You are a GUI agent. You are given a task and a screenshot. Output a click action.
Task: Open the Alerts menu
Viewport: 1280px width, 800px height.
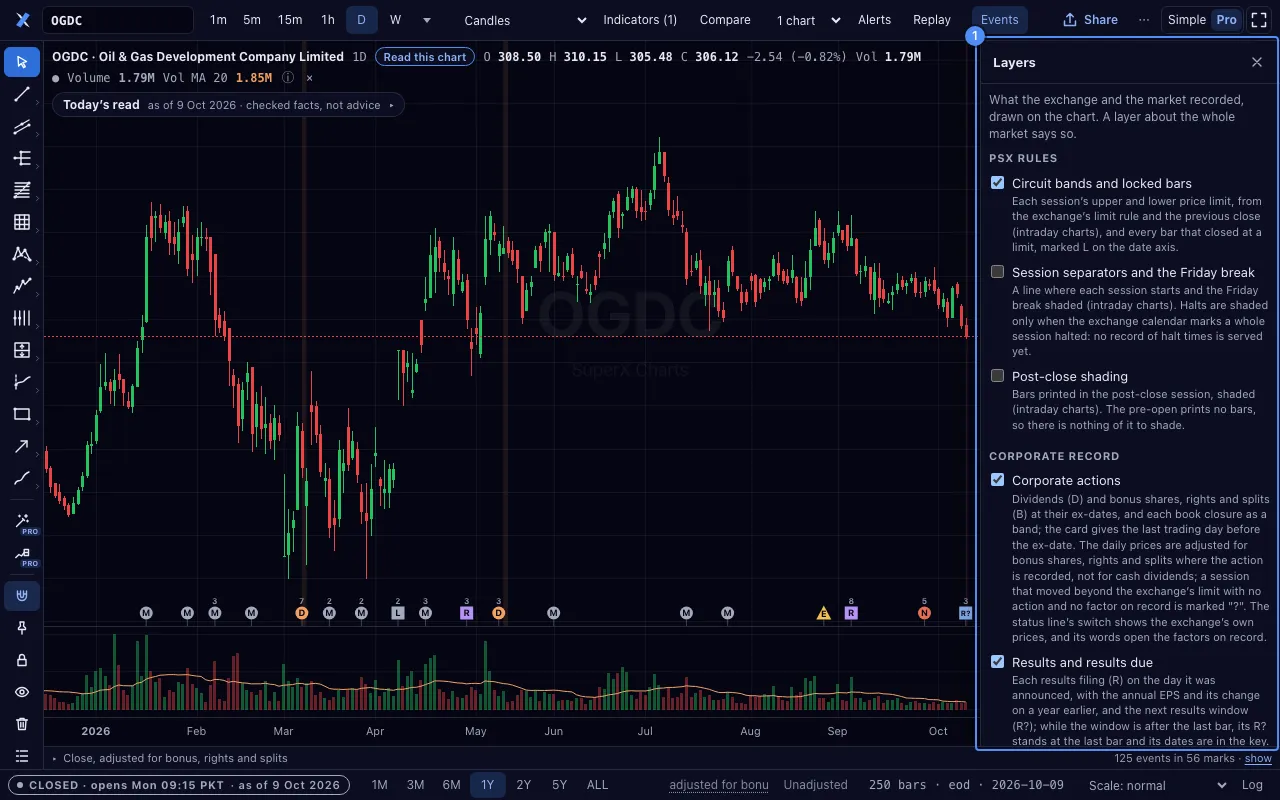[874, 20]
